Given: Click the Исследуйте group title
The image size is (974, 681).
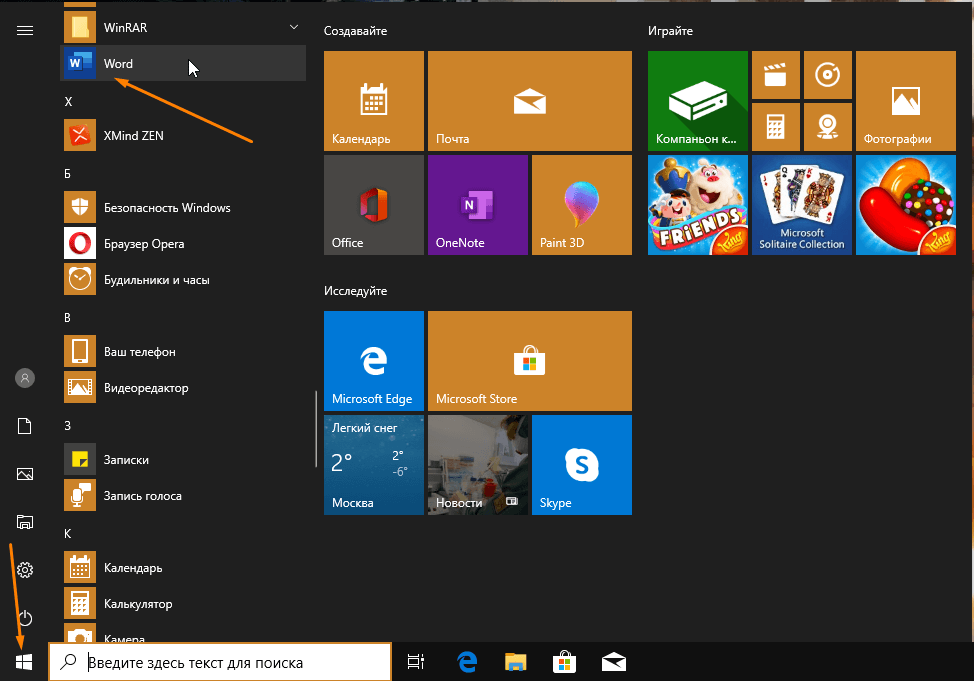Looking at the screenshot, I should (x=355, y=291).
